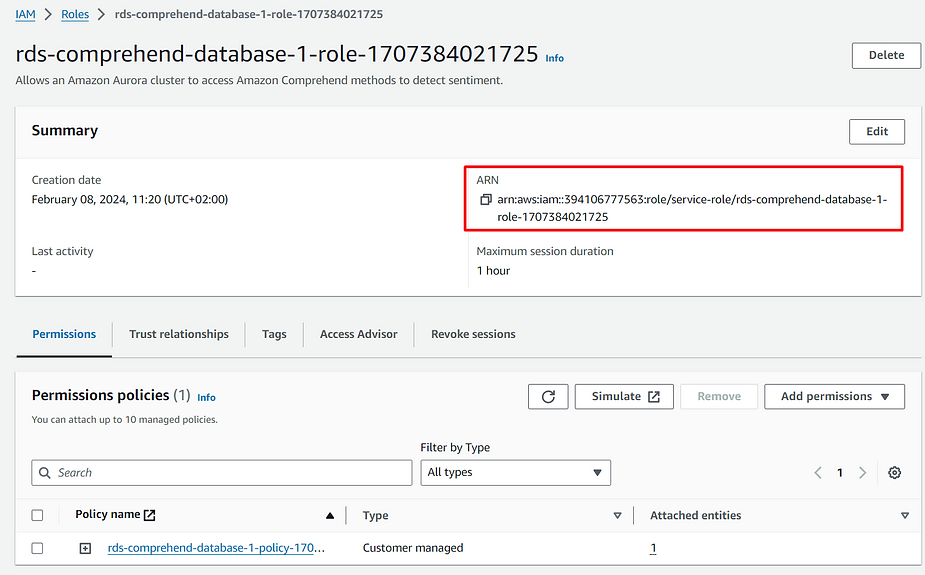The image size is (925, 575).
Task: Expand the rds-comprehend-database-1-policy row details
Action: [85, 548]
